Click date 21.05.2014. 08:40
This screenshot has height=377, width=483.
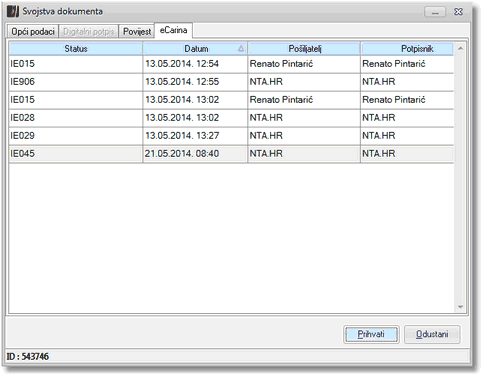182,154
